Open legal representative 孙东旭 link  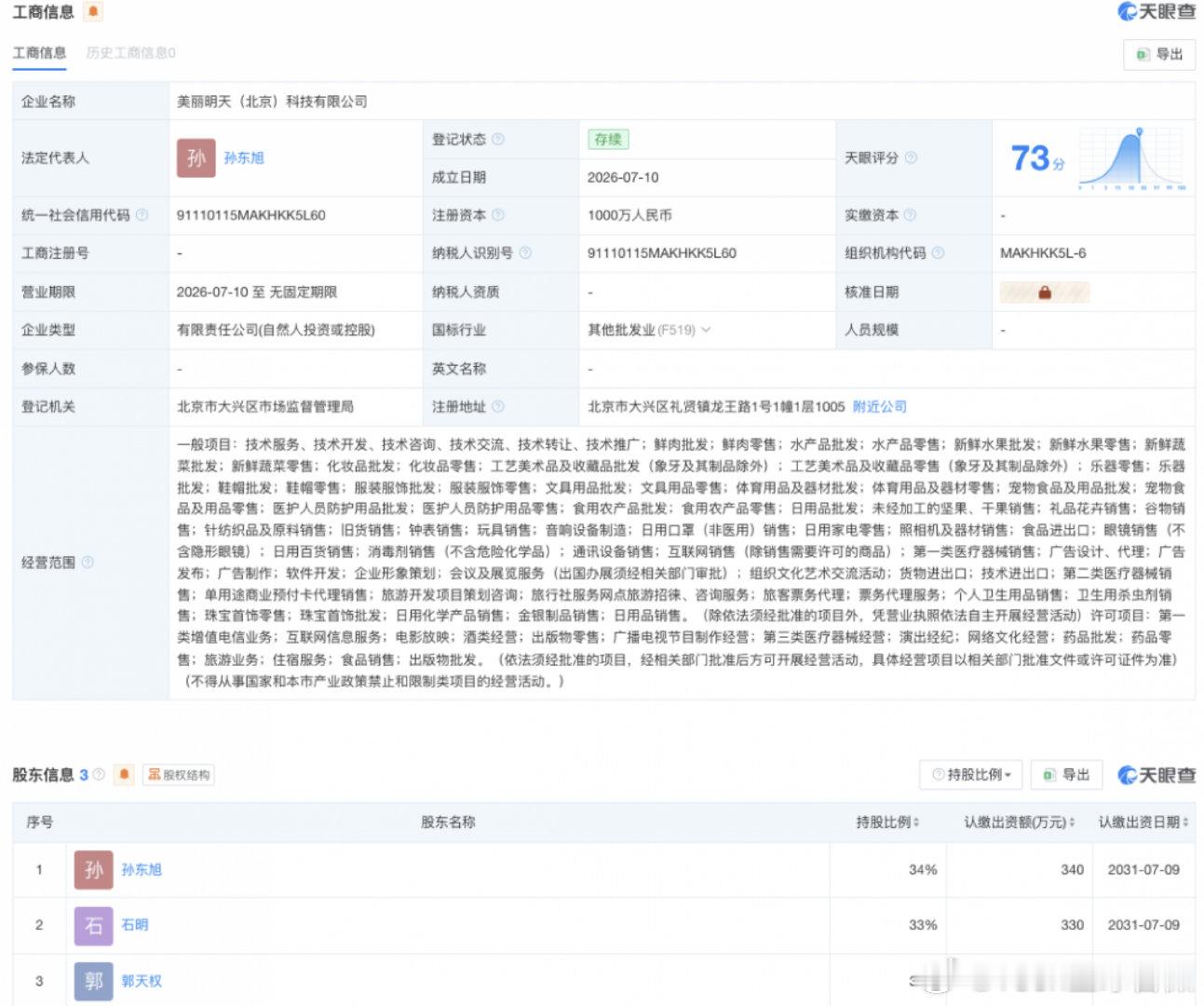click(244, 158)
